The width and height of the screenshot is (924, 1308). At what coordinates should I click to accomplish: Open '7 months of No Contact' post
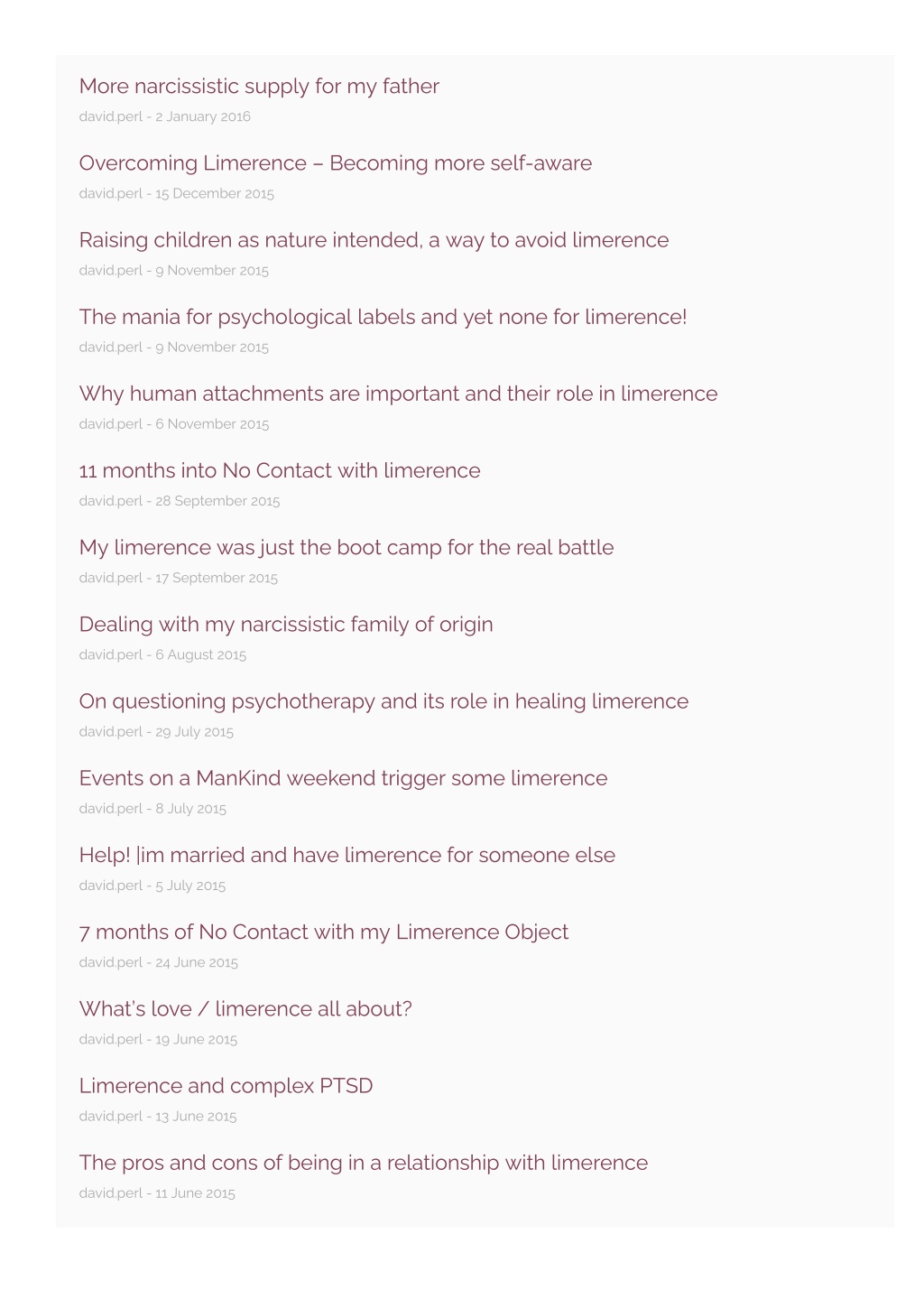(324, 932)
